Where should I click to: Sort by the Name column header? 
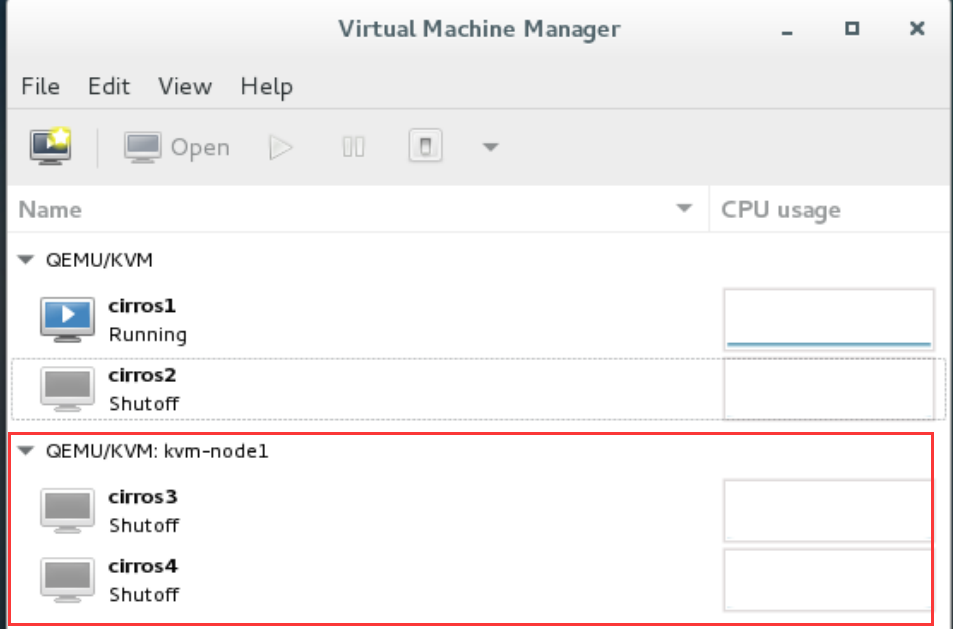pyautogui.click(x=358, y=209)
